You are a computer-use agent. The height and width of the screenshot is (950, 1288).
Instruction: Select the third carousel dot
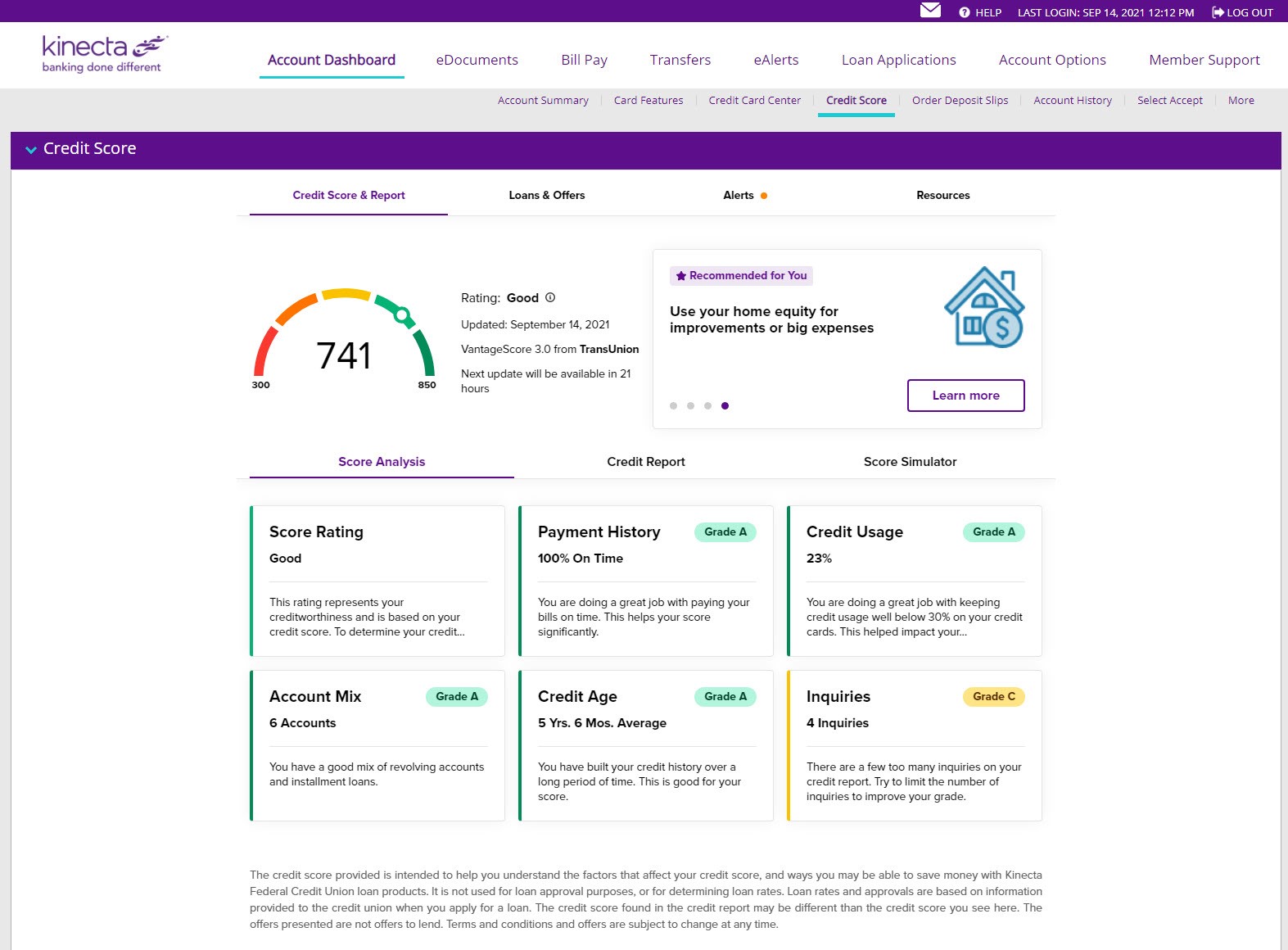[x=707, y=405]
